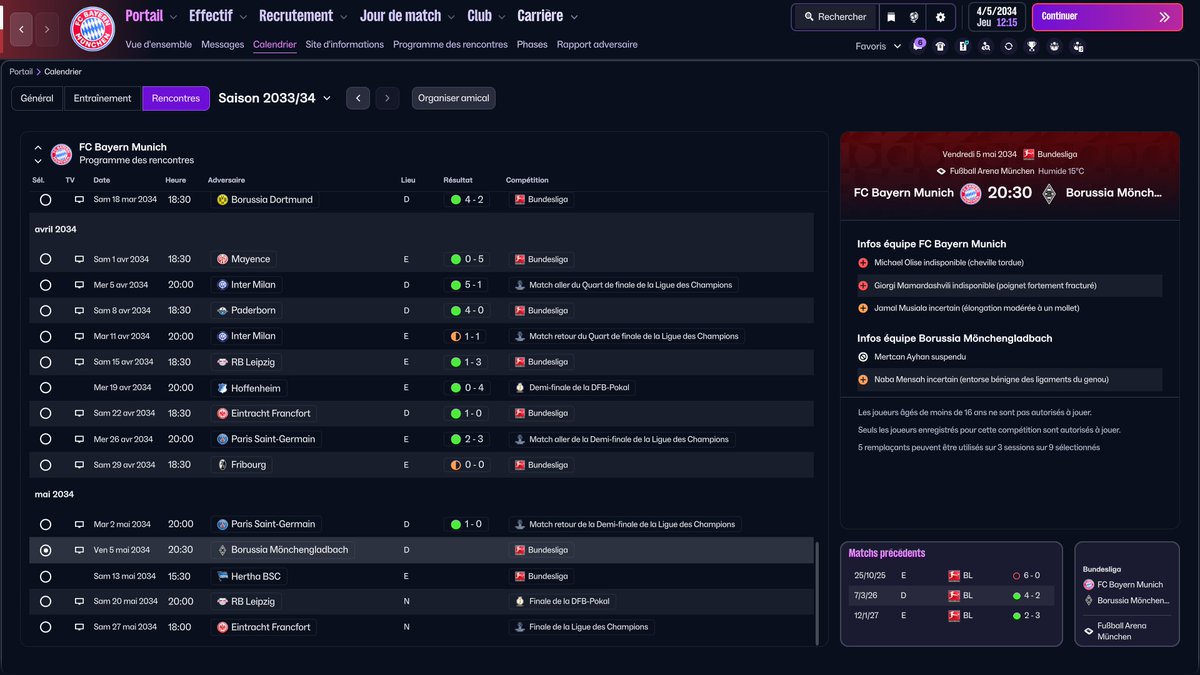Open the Rapport adversaire tab
The image size is (1200, 675).
pos(597,45)
